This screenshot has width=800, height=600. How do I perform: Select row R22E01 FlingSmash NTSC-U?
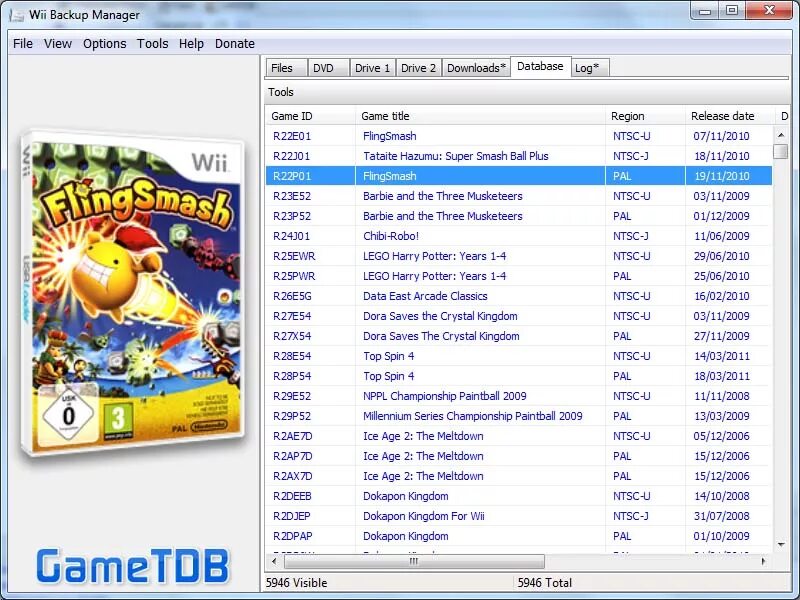click(518, 136)
